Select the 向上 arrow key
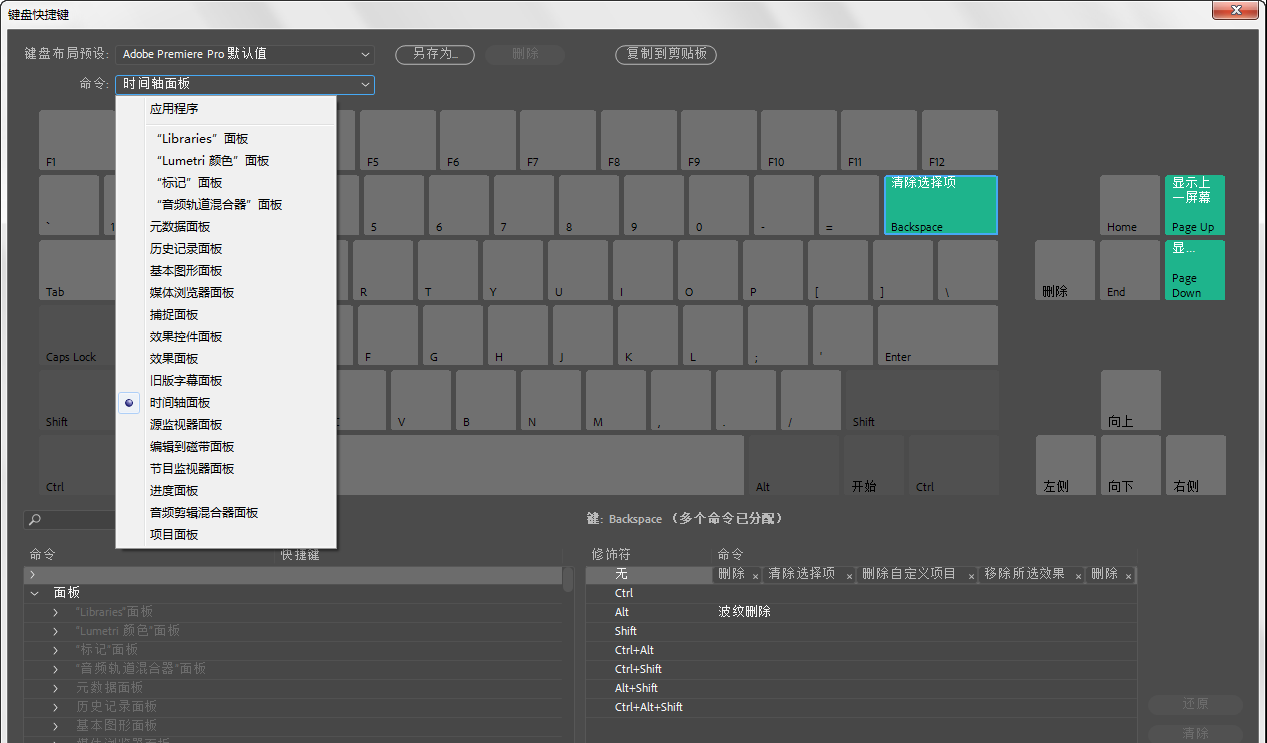The width and height of the screenshot is (1267, 743). [x=1131, y=400]
